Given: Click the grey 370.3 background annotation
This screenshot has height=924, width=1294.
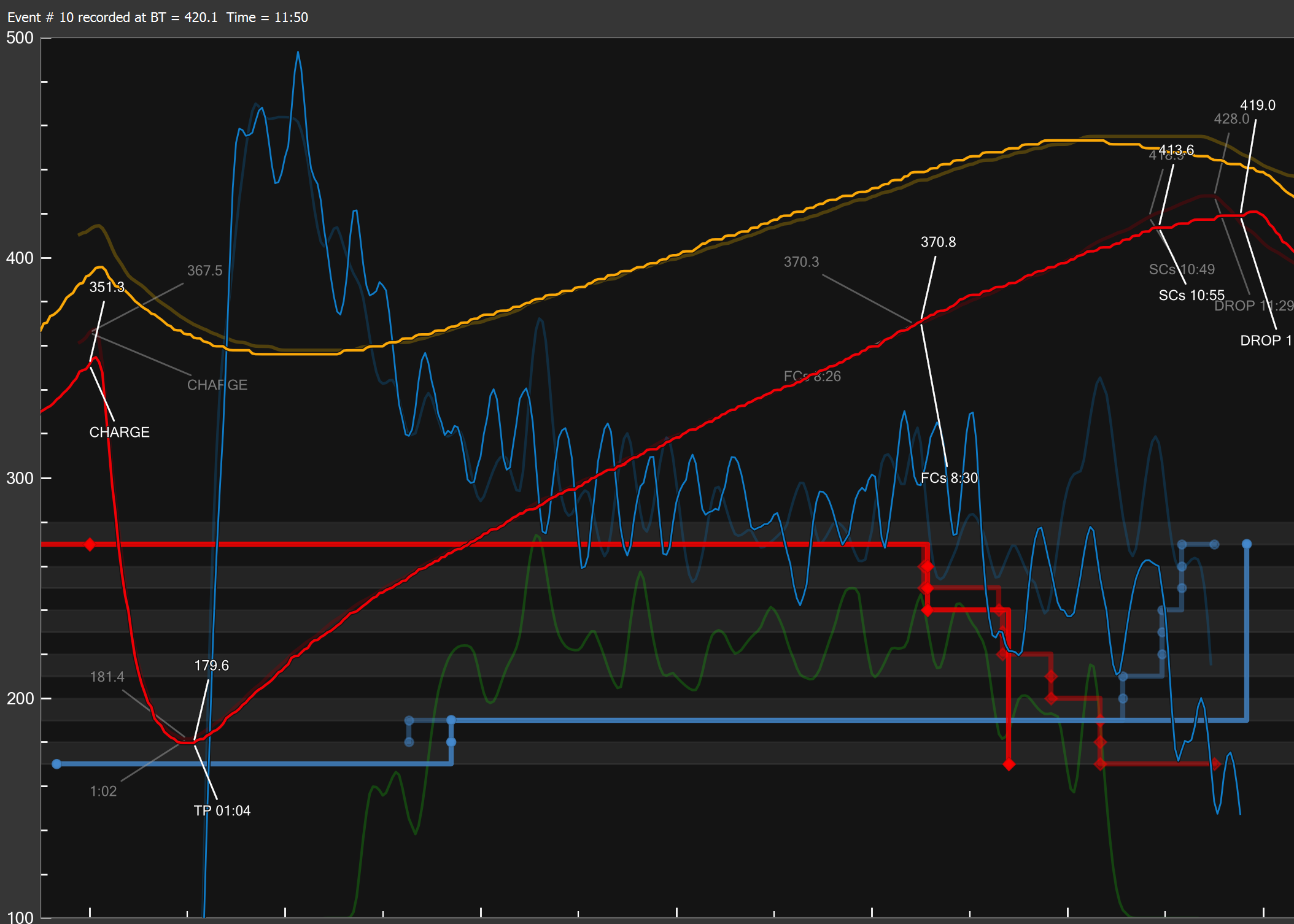Looking at the screenshot, I should point(801,262).
